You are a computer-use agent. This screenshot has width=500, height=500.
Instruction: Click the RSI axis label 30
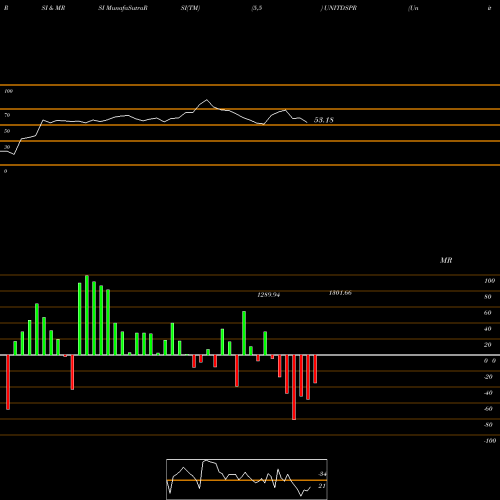coord(7,147)
